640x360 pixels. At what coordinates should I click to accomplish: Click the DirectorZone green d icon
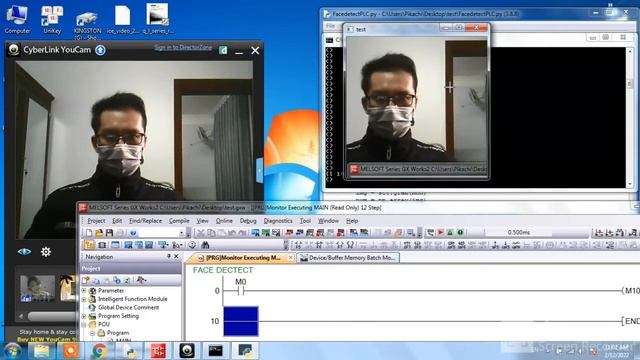[x=223, y=50]
